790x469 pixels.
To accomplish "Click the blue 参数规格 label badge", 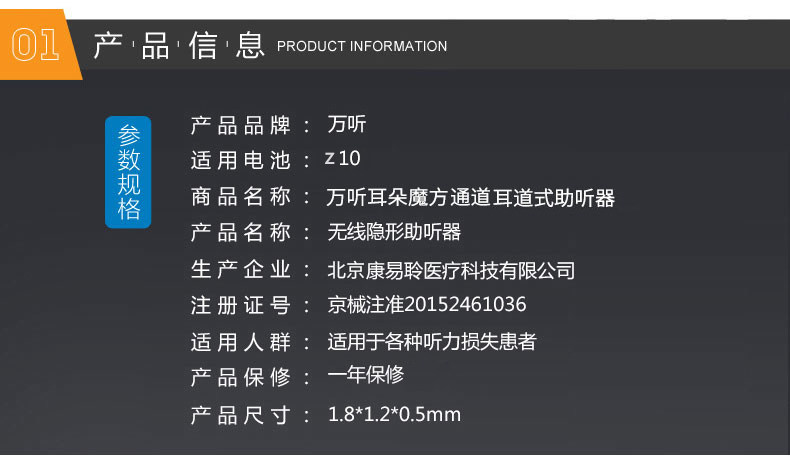I will pyautogui.click(x=128, y=172).
